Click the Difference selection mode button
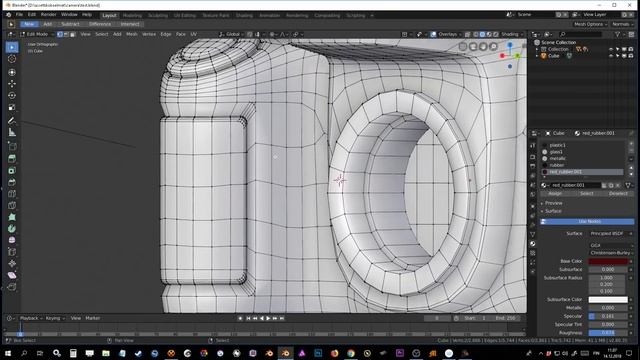 click(x=100, y=24)
